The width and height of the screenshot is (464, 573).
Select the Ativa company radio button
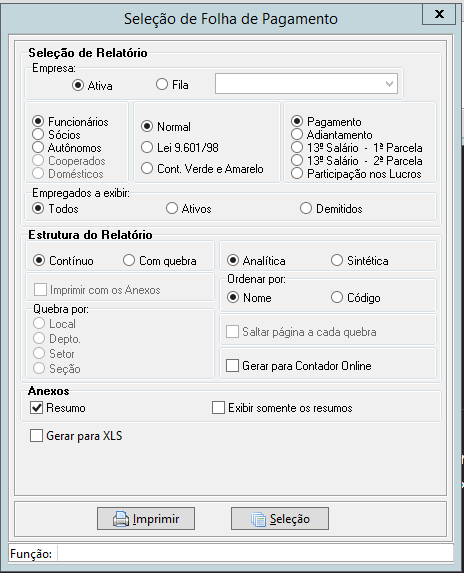(x=78, y=85)
